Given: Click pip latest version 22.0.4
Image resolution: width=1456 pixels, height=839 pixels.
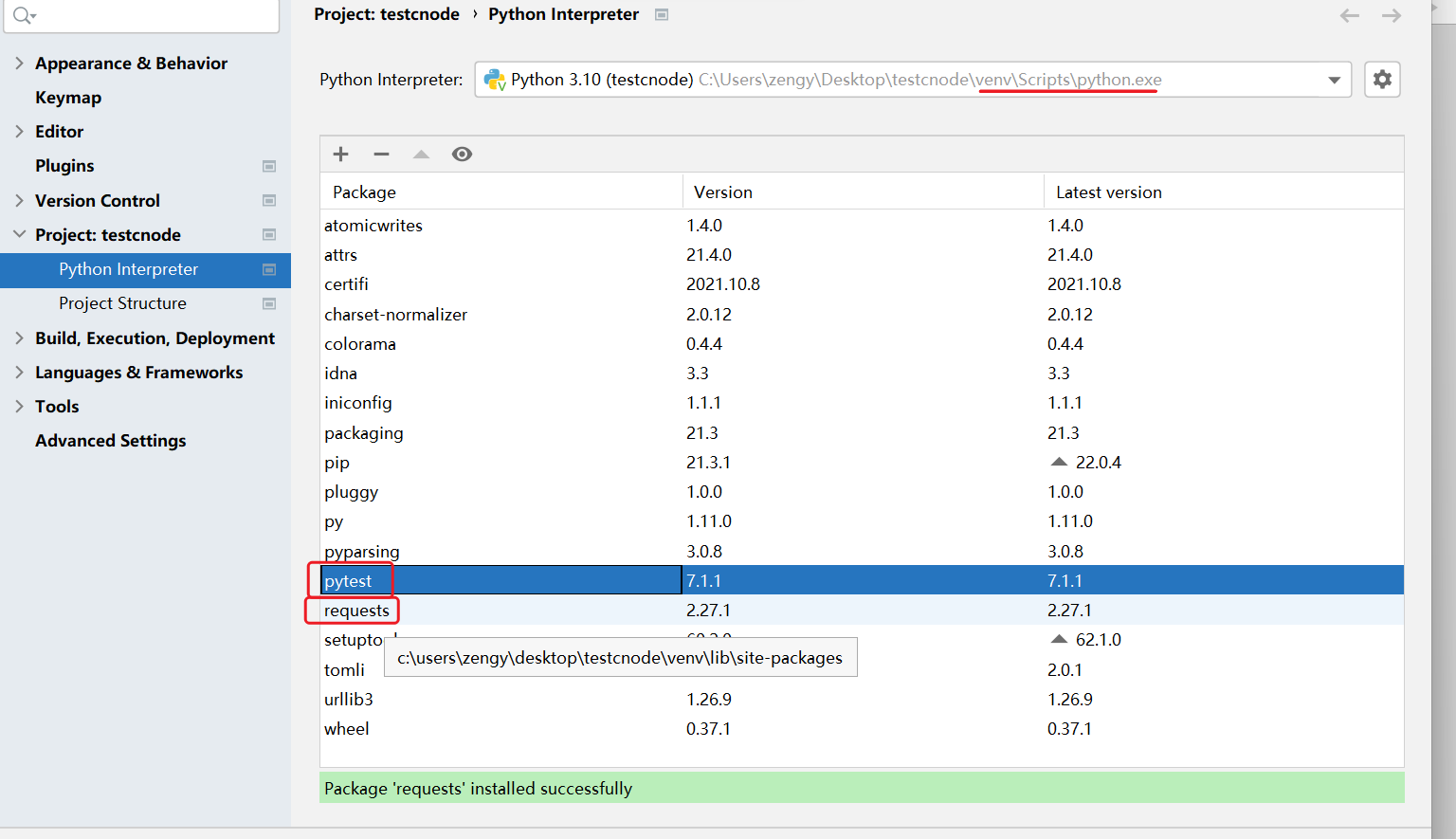Looking at the screenshot, I should pyautogui.click(x=1099, y=463).
